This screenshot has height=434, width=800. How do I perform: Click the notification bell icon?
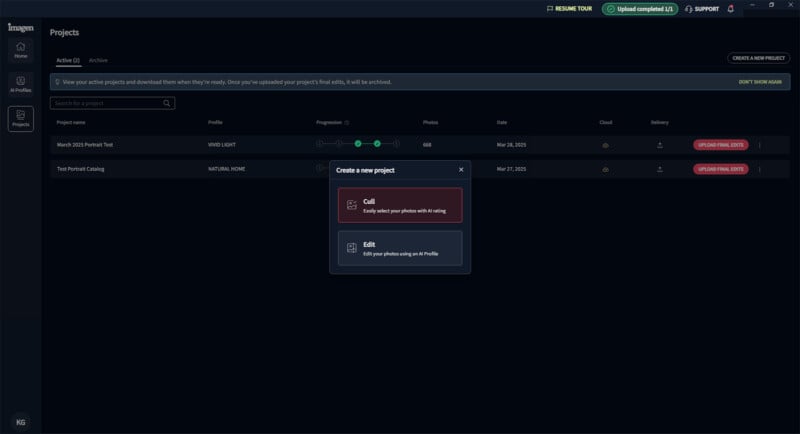(731, 9)
